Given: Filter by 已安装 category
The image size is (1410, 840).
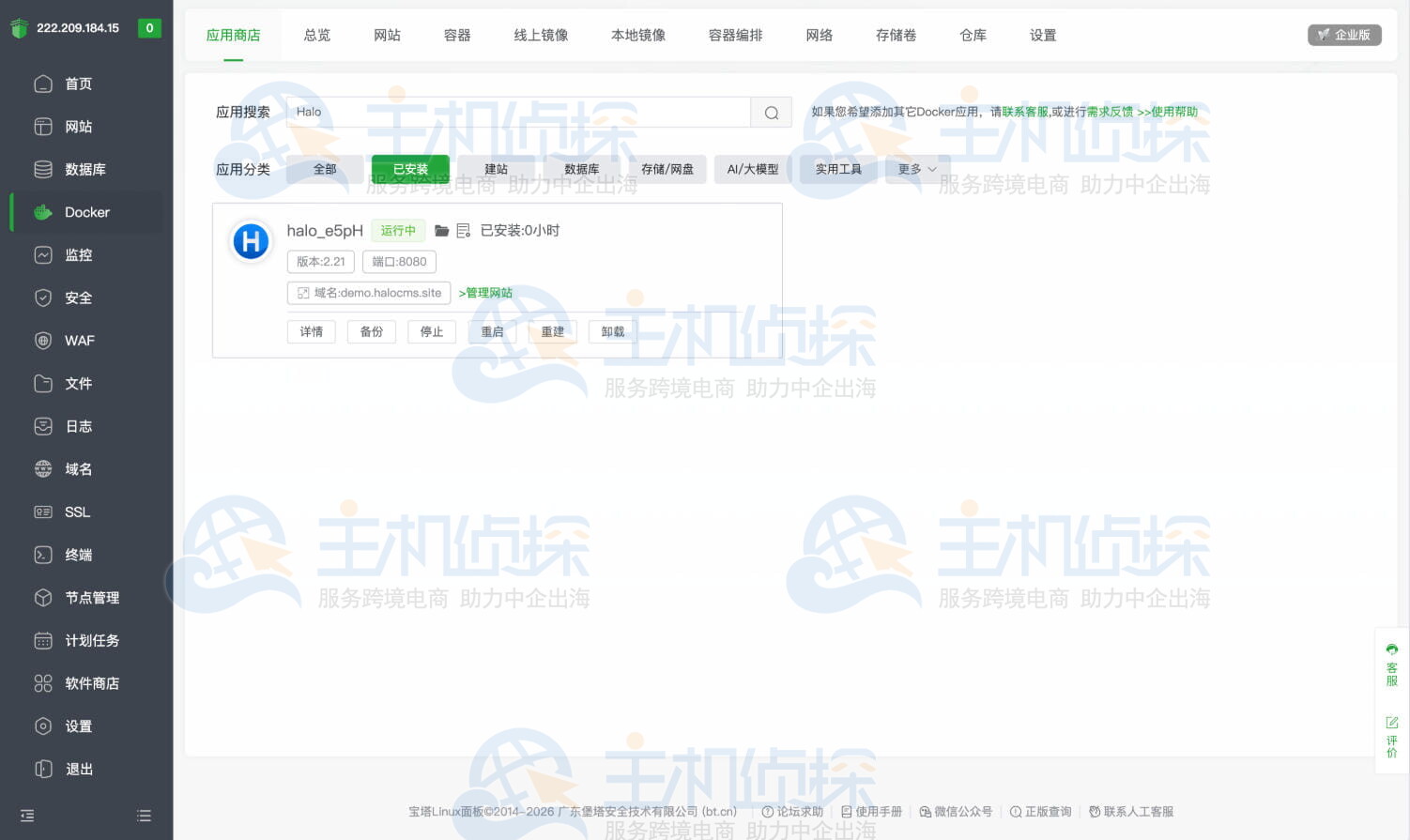Looking at the screenshot, I should 410,170.
